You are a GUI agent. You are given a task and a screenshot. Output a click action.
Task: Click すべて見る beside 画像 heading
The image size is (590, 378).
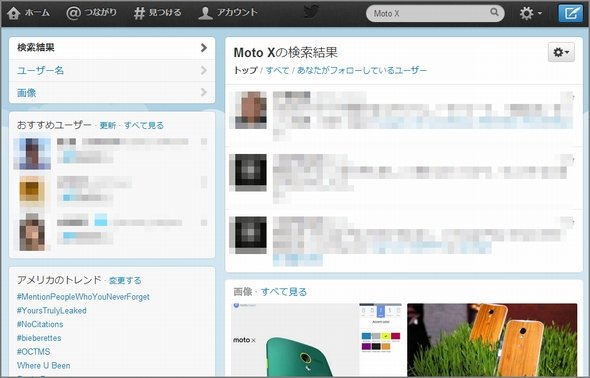tap(284, 292)
